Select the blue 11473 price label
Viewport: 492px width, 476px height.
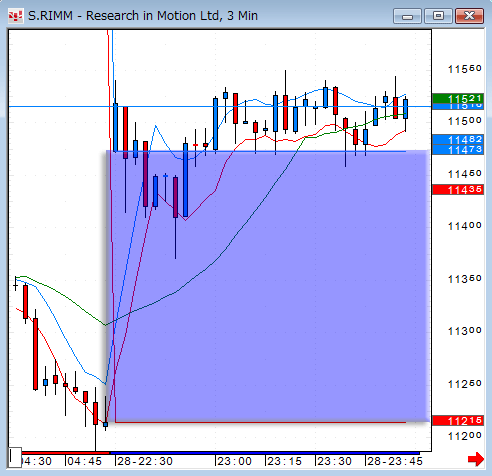458,150
